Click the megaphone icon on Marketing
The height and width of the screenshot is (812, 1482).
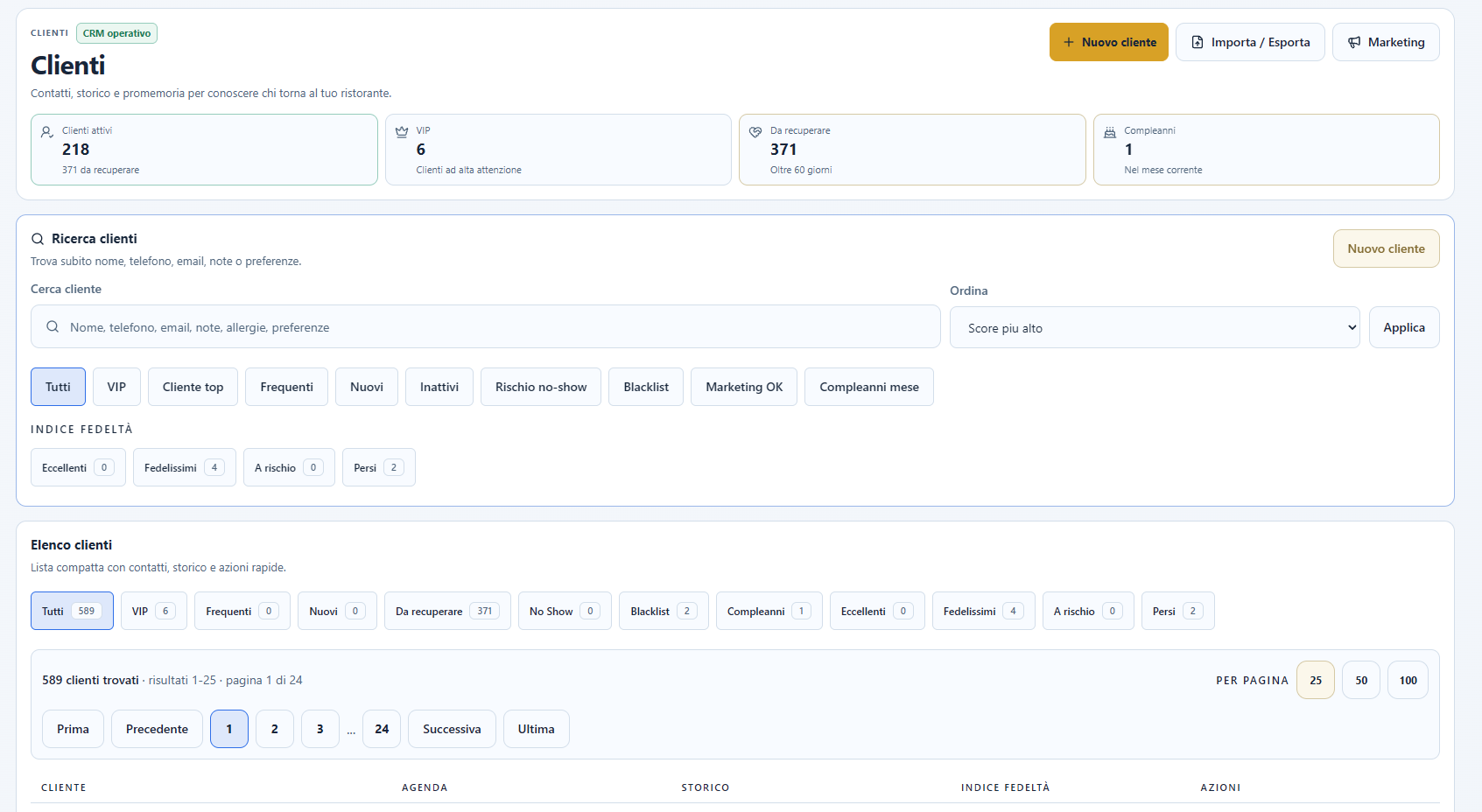coord(1354,42)
